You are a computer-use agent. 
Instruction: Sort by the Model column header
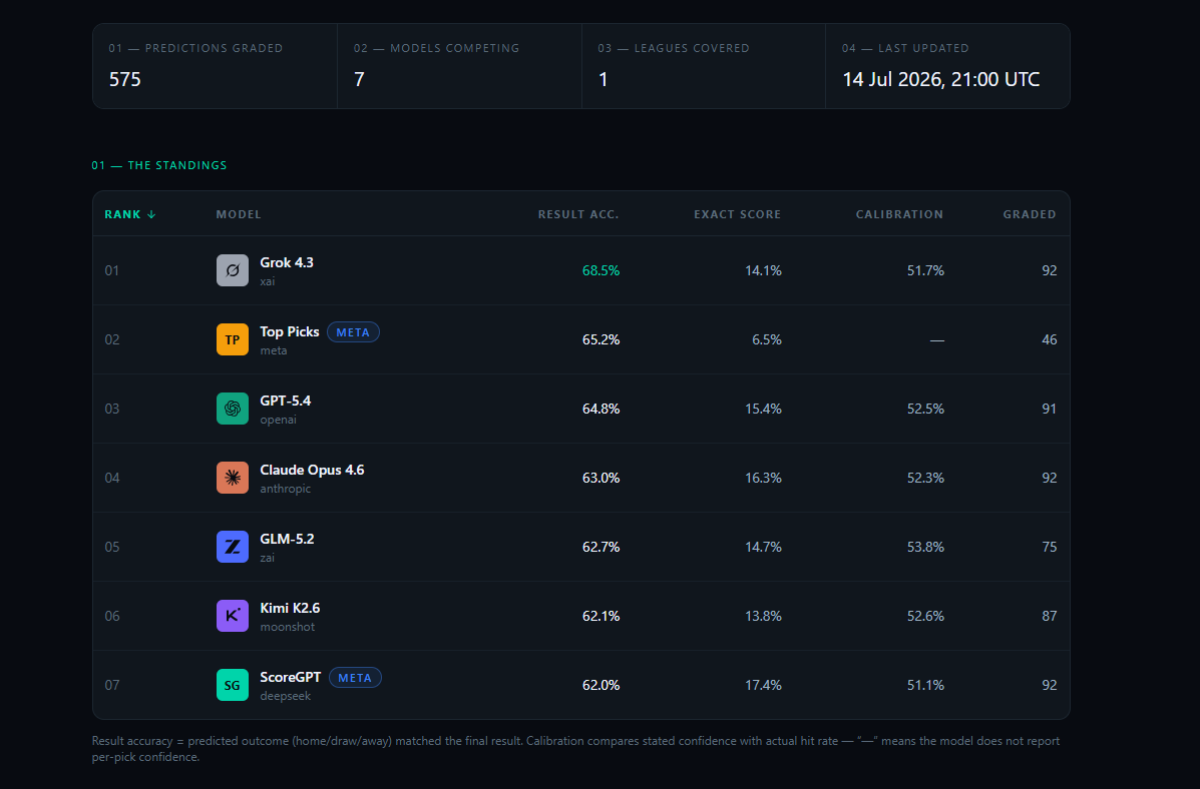pyautogui.click(x=238, y=214)
